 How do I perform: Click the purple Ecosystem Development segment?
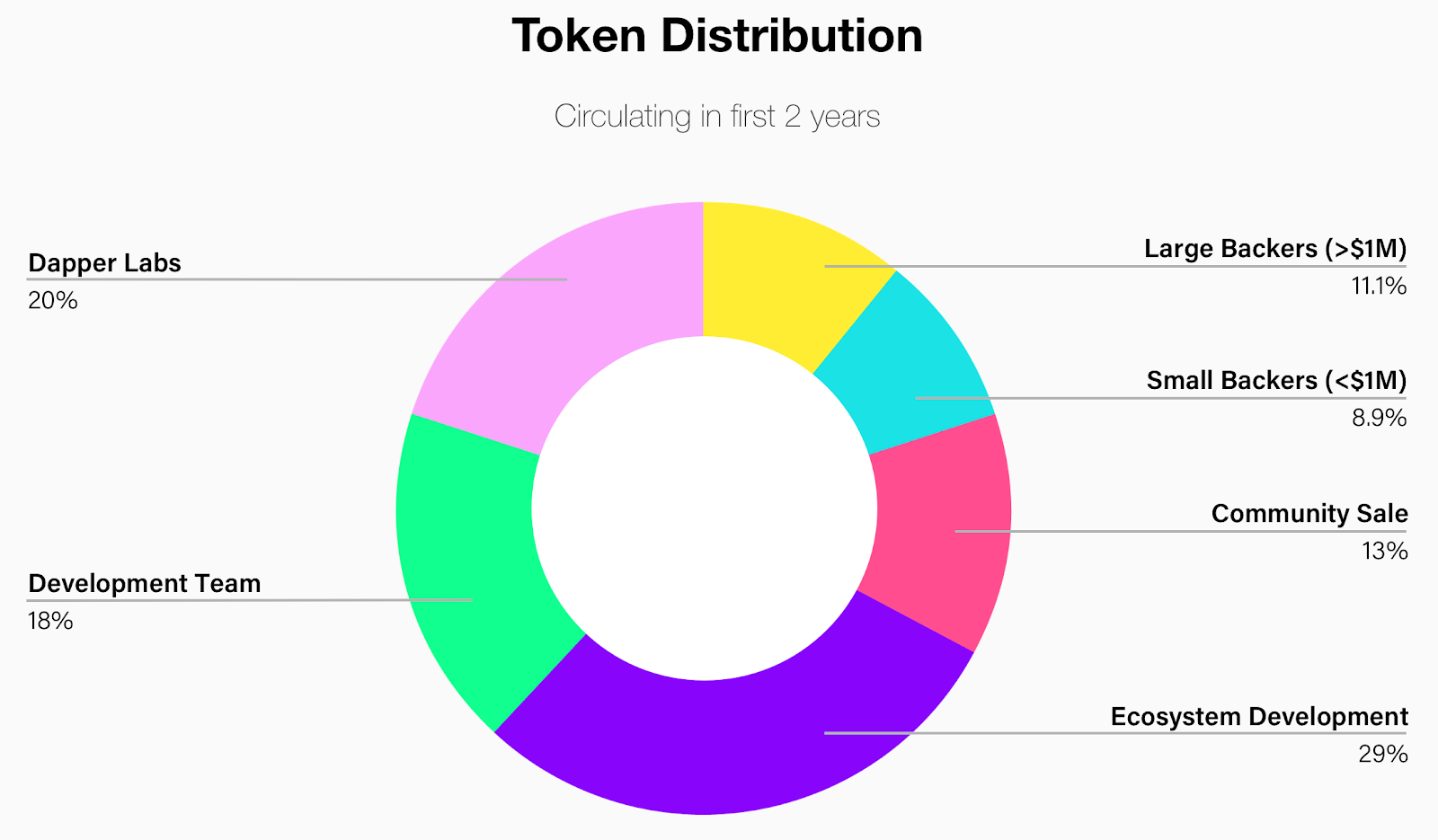click(737, 737)
